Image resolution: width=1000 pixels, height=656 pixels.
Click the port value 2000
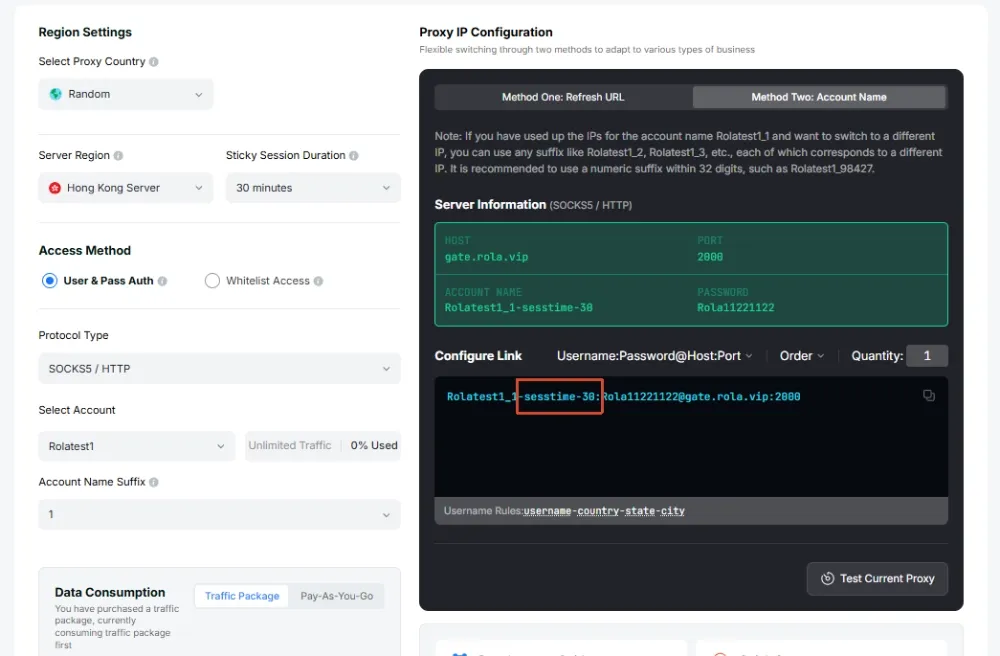click(x=710, y=257)
